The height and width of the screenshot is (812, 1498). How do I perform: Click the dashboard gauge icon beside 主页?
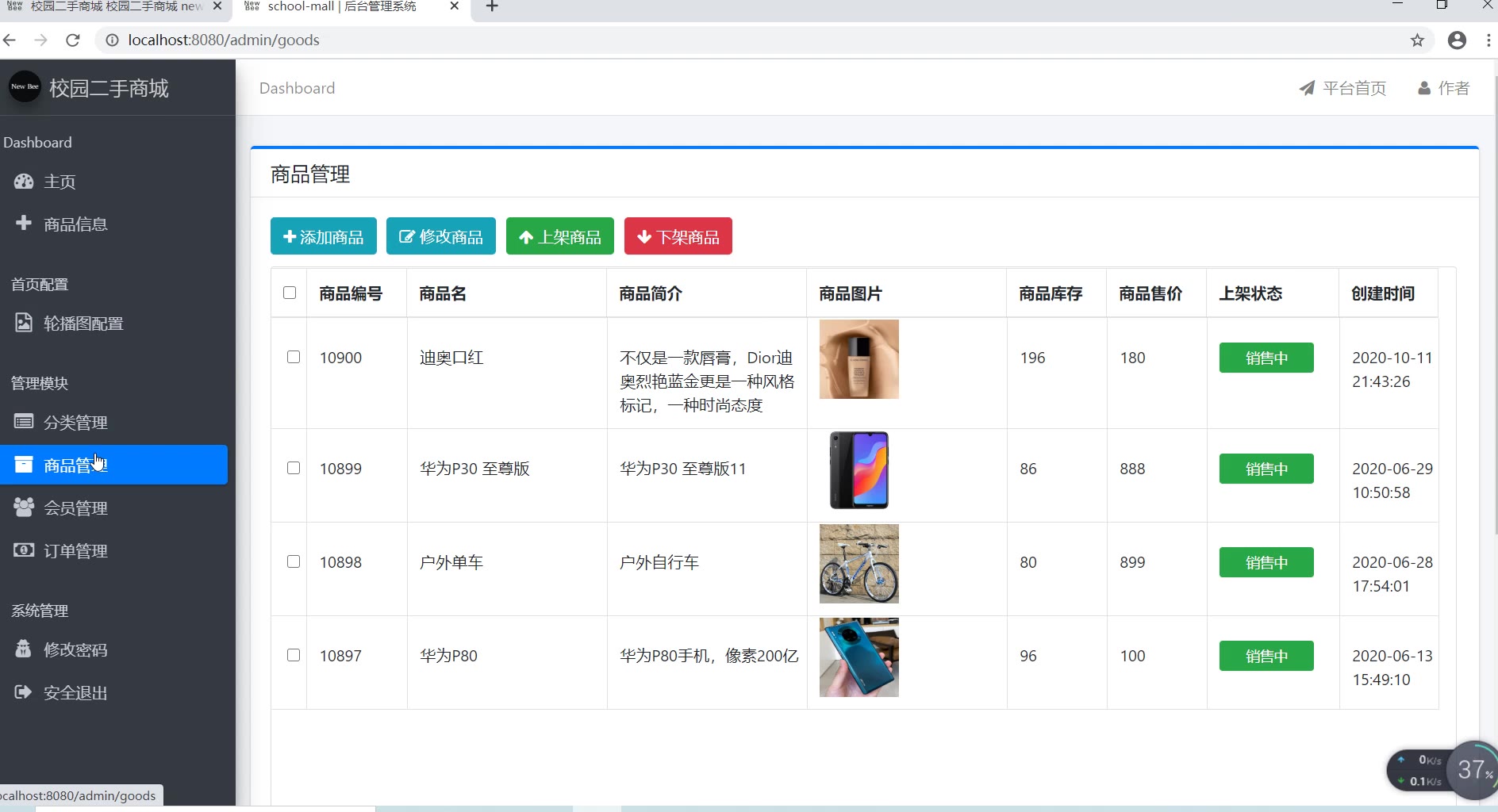[24, 182]
